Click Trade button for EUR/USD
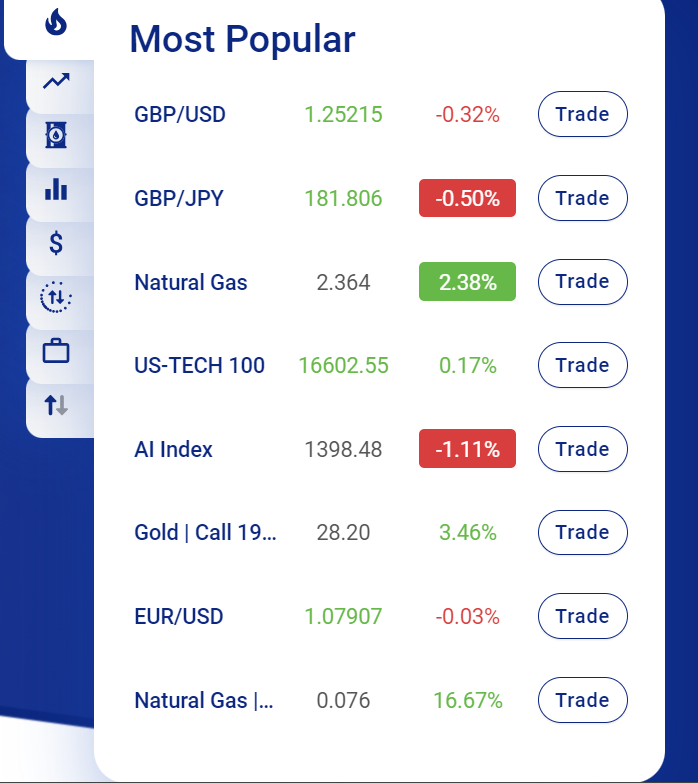Image resolution: width=698 pixels, height=783 pixels. click(582, 616)
